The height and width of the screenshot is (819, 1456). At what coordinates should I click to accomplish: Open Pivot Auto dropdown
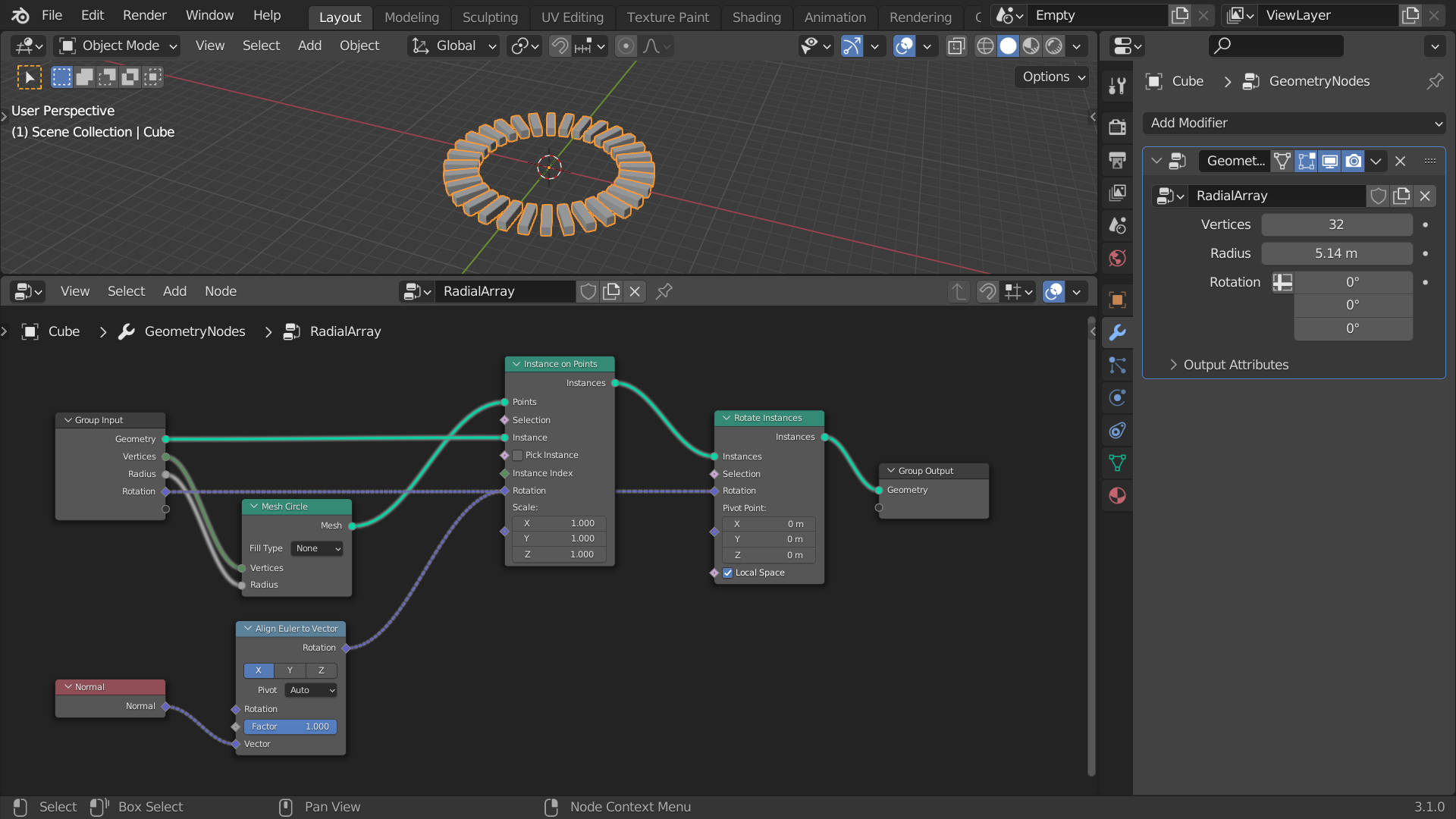pos(311,690)
